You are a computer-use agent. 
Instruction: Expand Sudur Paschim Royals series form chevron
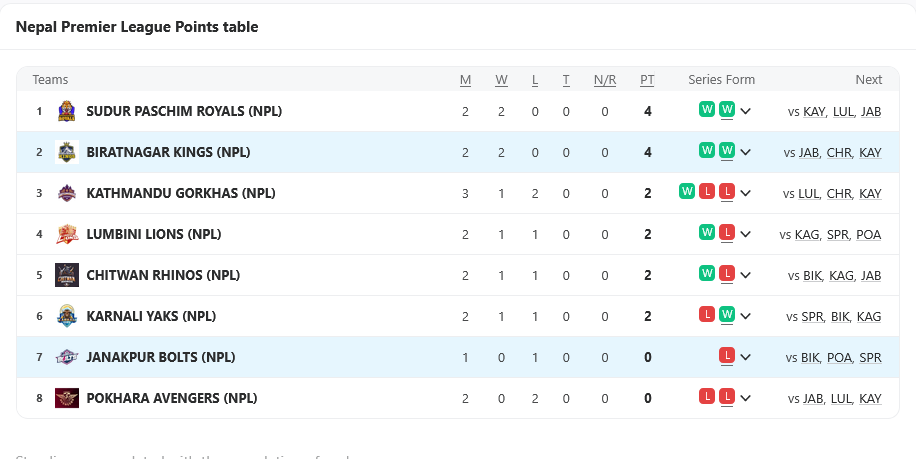(x=746, y=112)
